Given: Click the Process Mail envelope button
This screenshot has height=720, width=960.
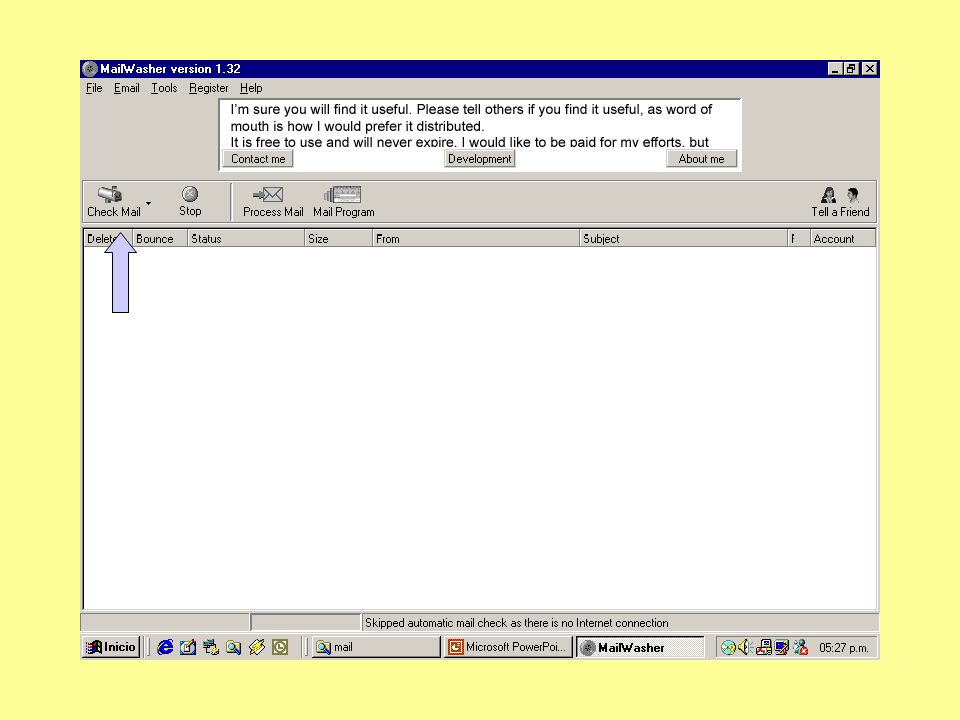Looking at the screenshot, I should [x=273, y=201].
